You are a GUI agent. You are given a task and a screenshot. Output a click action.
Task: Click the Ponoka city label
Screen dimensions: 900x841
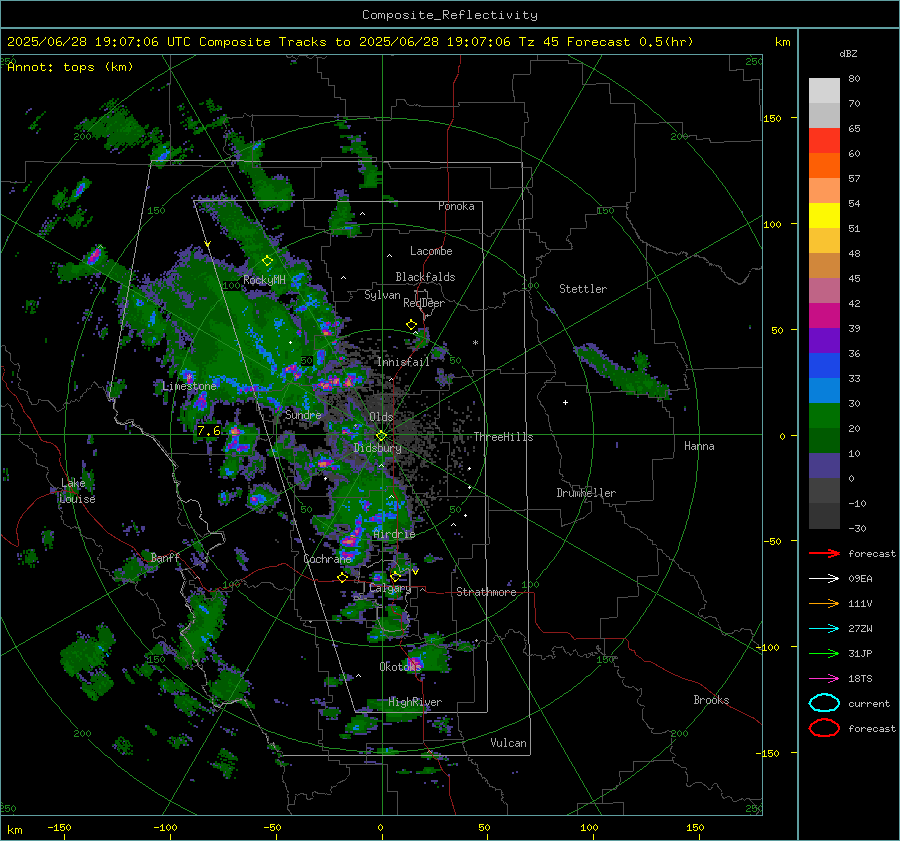click(456, 206)
